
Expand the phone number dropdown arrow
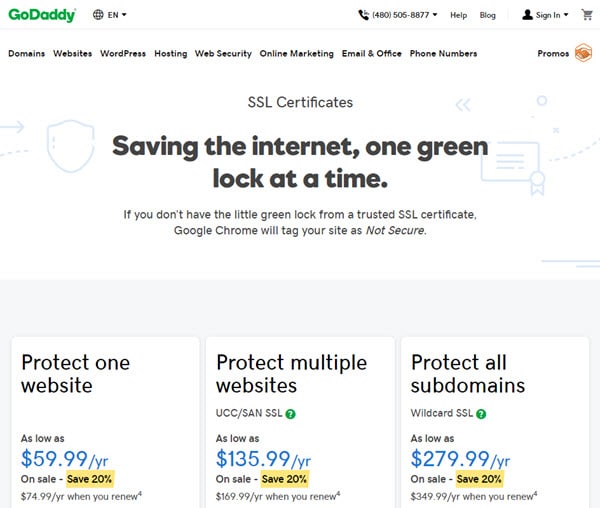pos(435,15)
